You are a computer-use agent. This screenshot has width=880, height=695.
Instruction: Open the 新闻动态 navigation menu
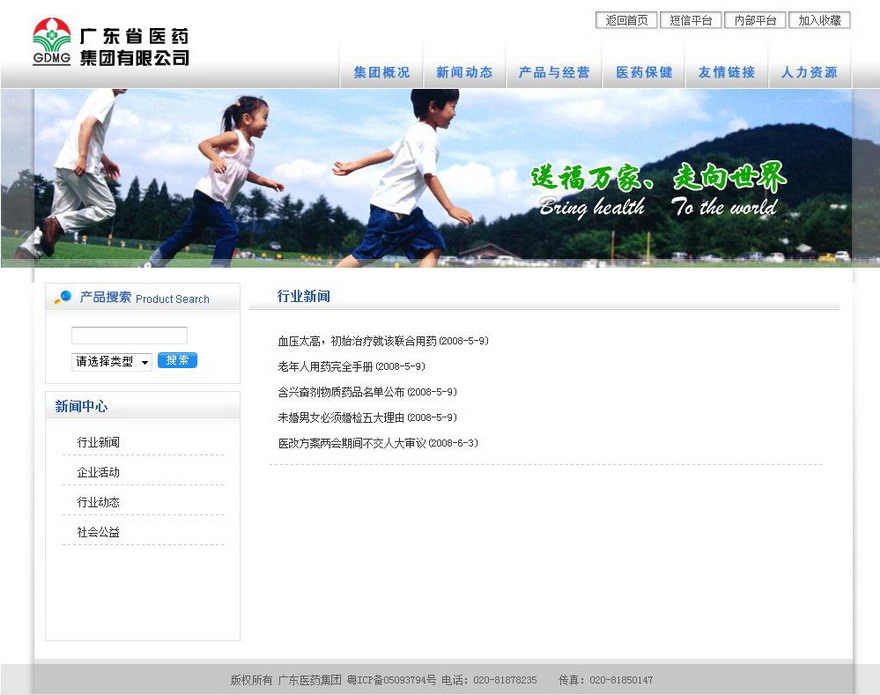click(464, 72)
